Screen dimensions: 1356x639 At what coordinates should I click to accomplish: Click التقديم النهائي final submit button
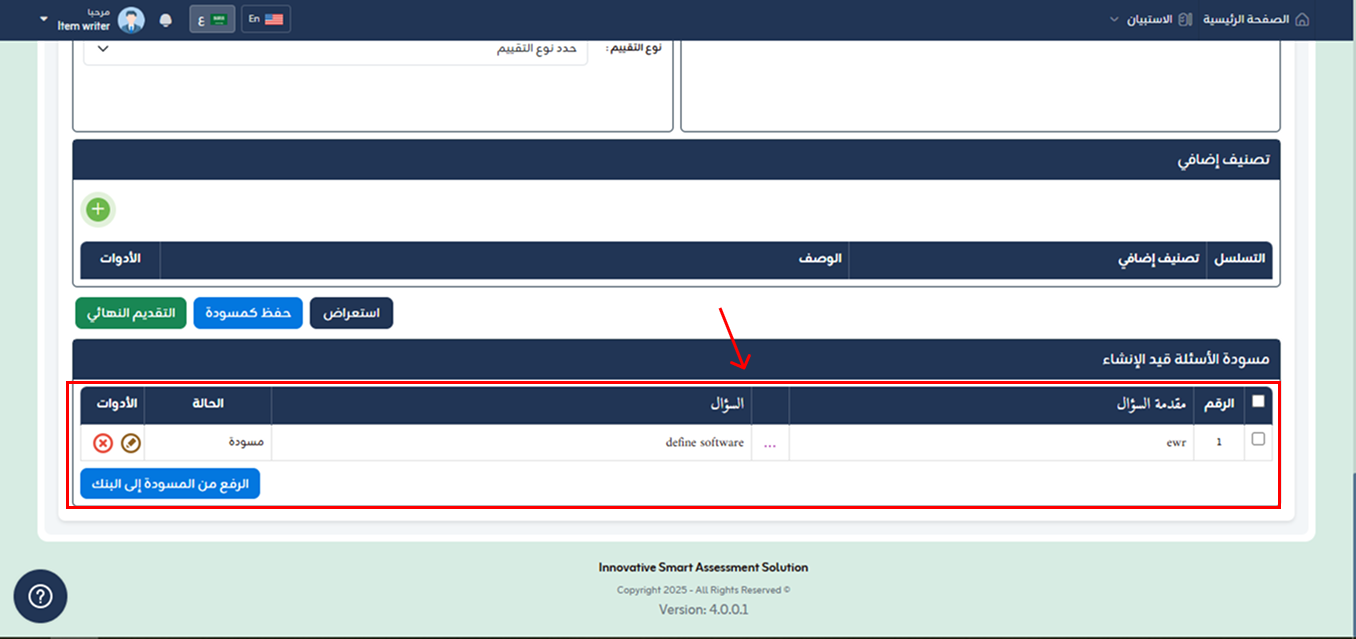(131, 313)
